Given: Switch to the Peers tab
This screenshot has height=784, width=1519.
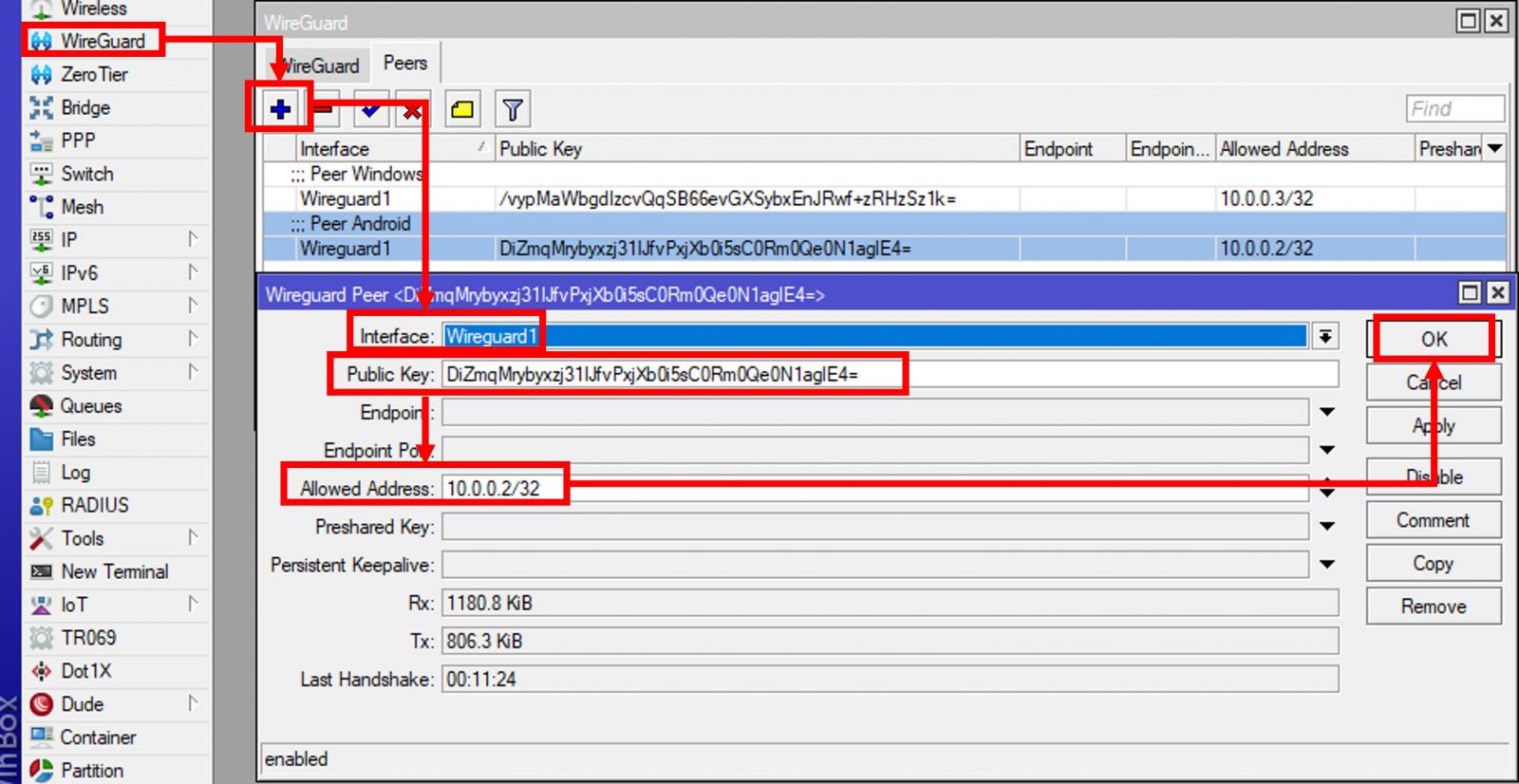Looking at the screenshot, I should pyautogui.click(x=405, y=64).
